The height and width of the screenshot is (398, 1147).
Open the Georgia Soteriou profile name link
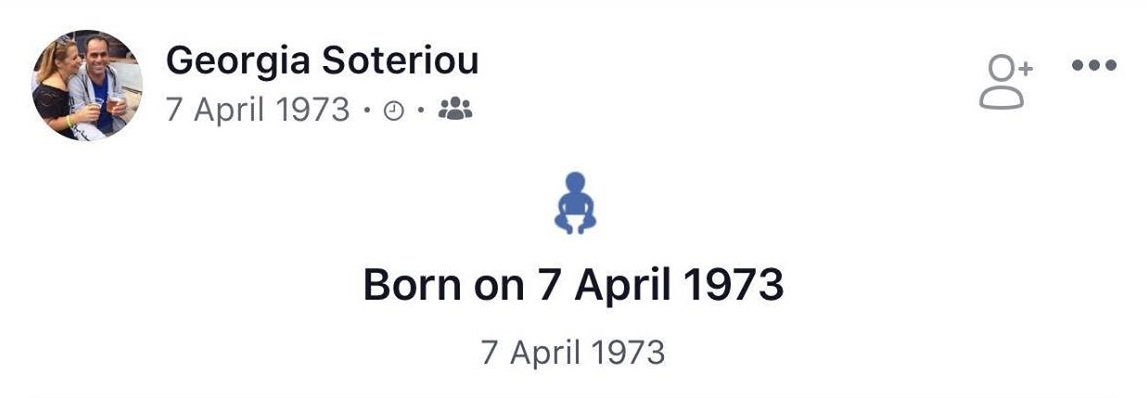(322, 60)
